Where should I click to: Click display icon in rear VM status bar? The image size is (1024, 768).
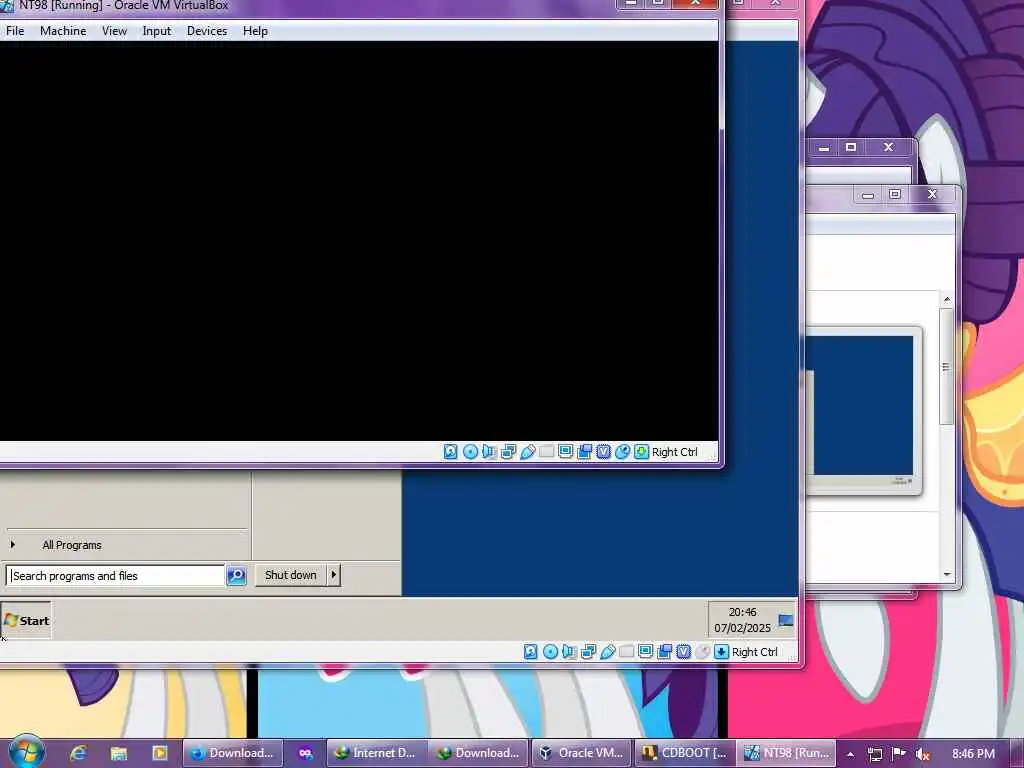(x=645, y=651)
